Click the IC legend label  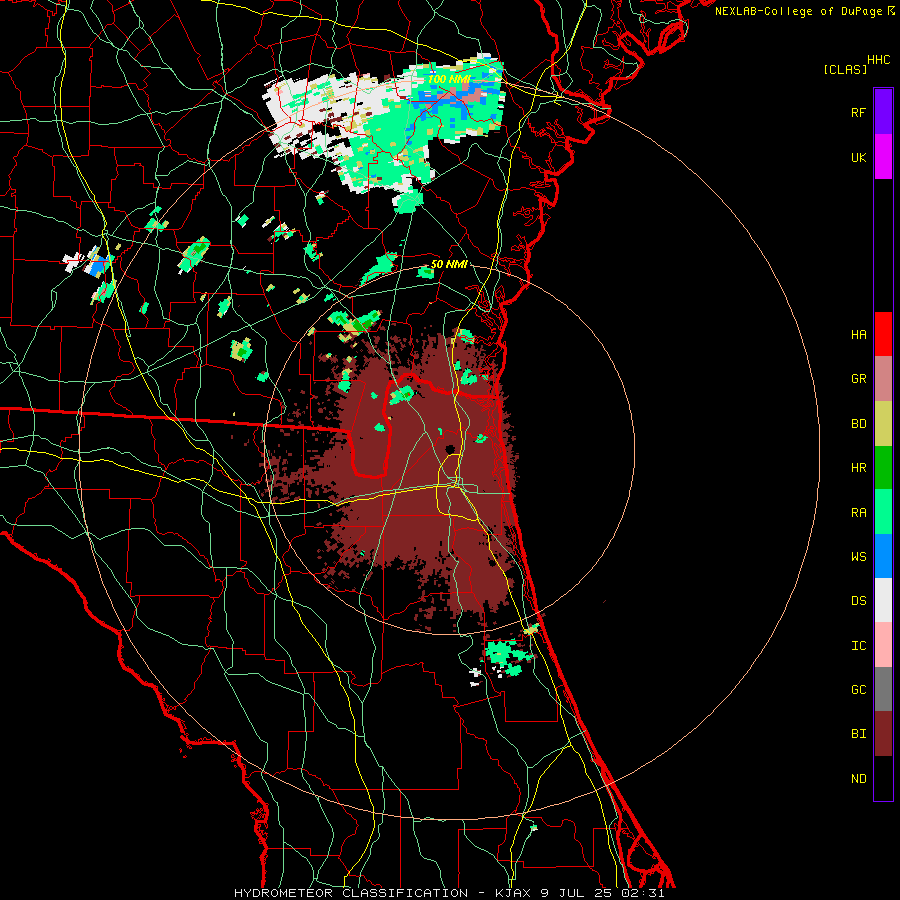(859, 646)
